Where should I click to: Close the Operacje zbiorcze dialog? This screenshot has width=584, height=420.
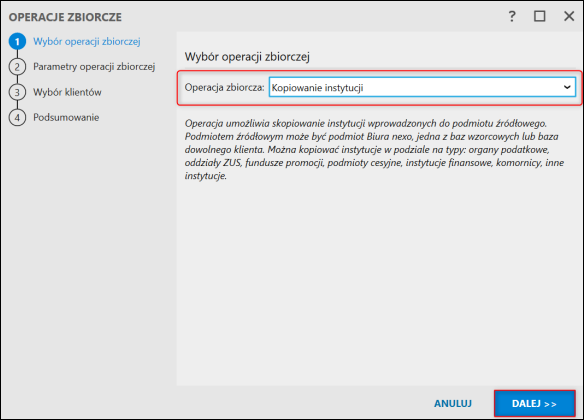click(x=569, y=16)
